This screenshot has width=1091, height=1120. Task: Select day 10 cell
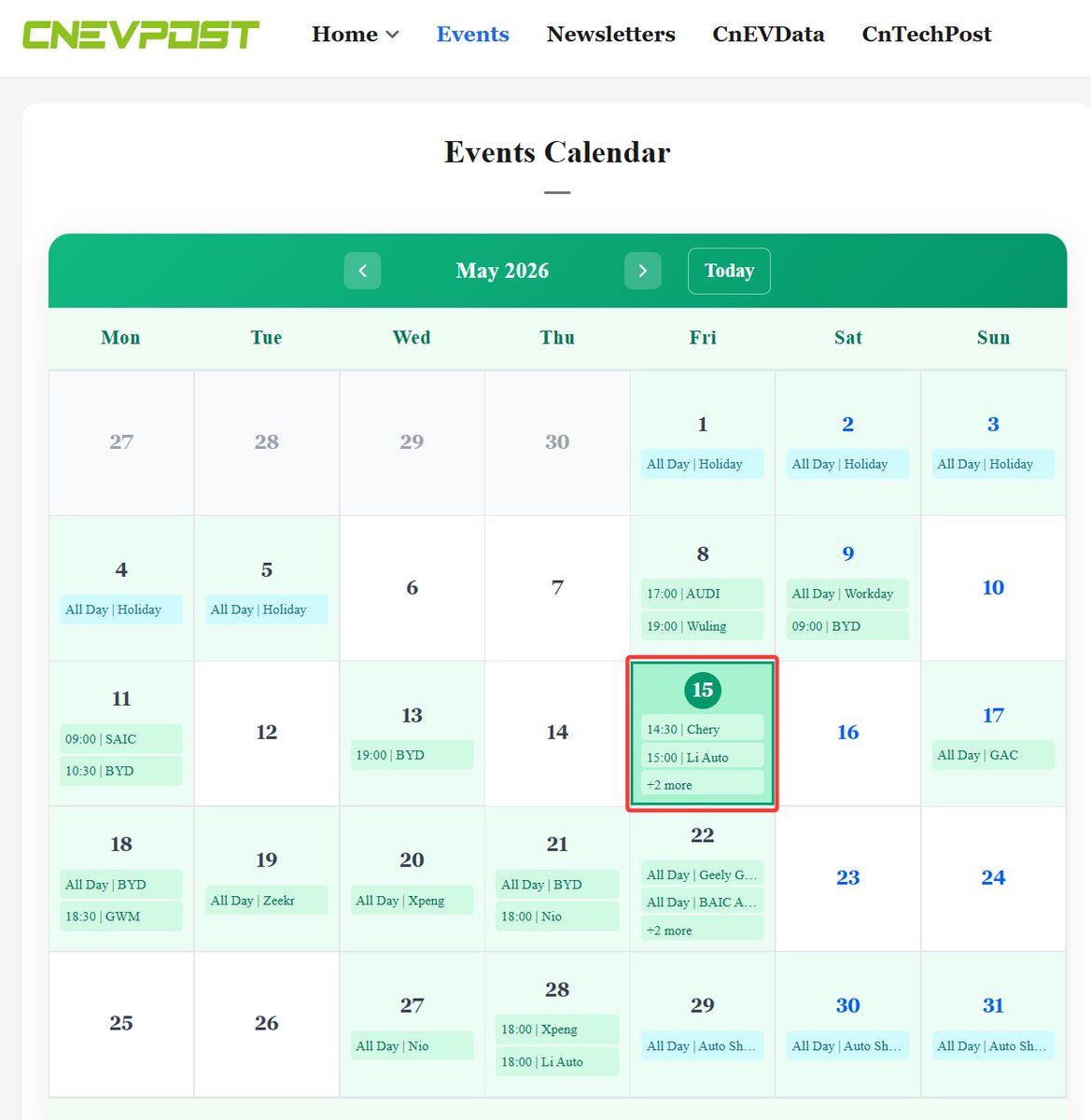tap(993, 588)
